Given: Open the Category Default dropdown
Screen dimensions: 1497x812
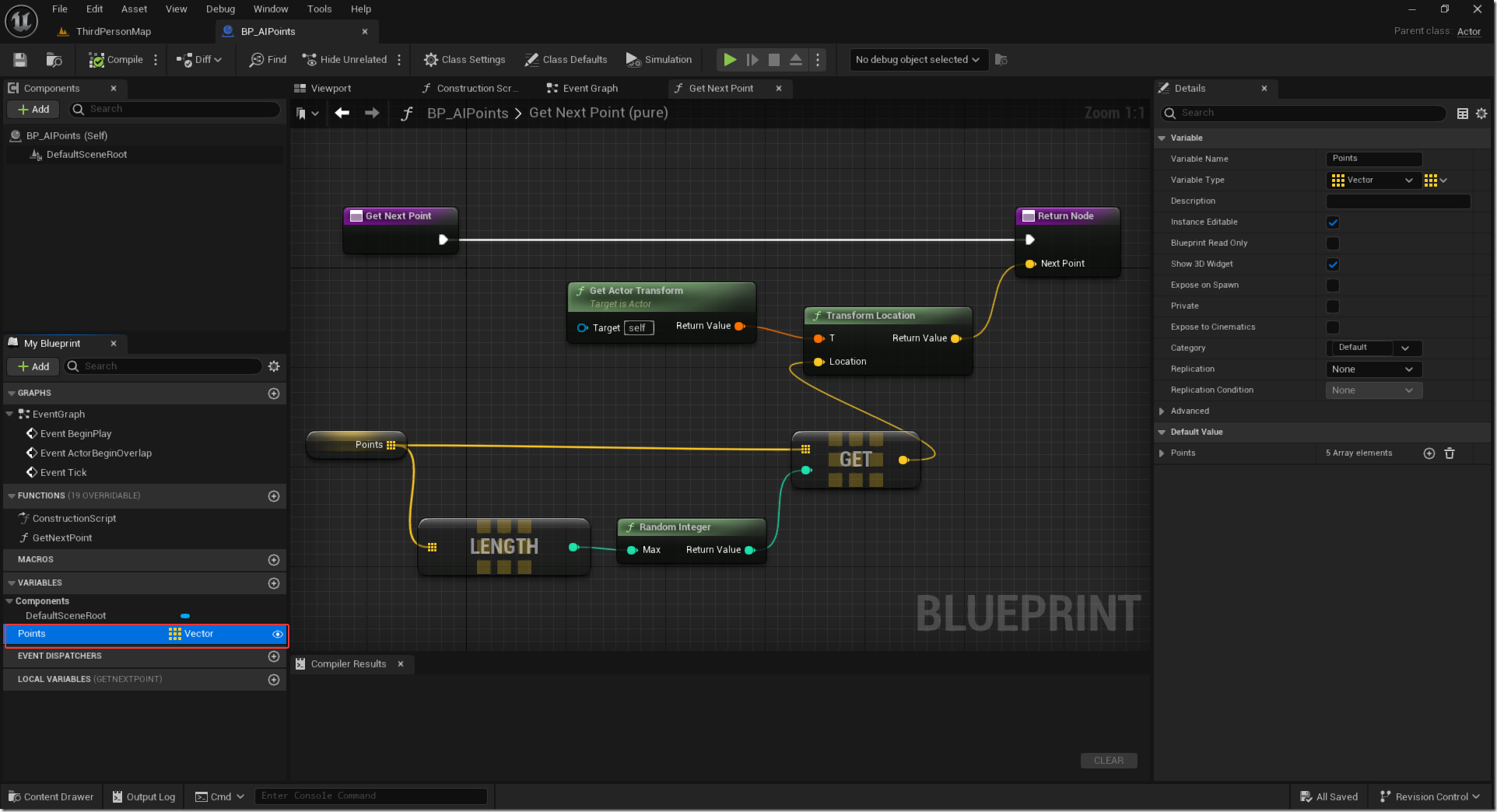Looking at the screenshot, I should (x=1374, y=348).
